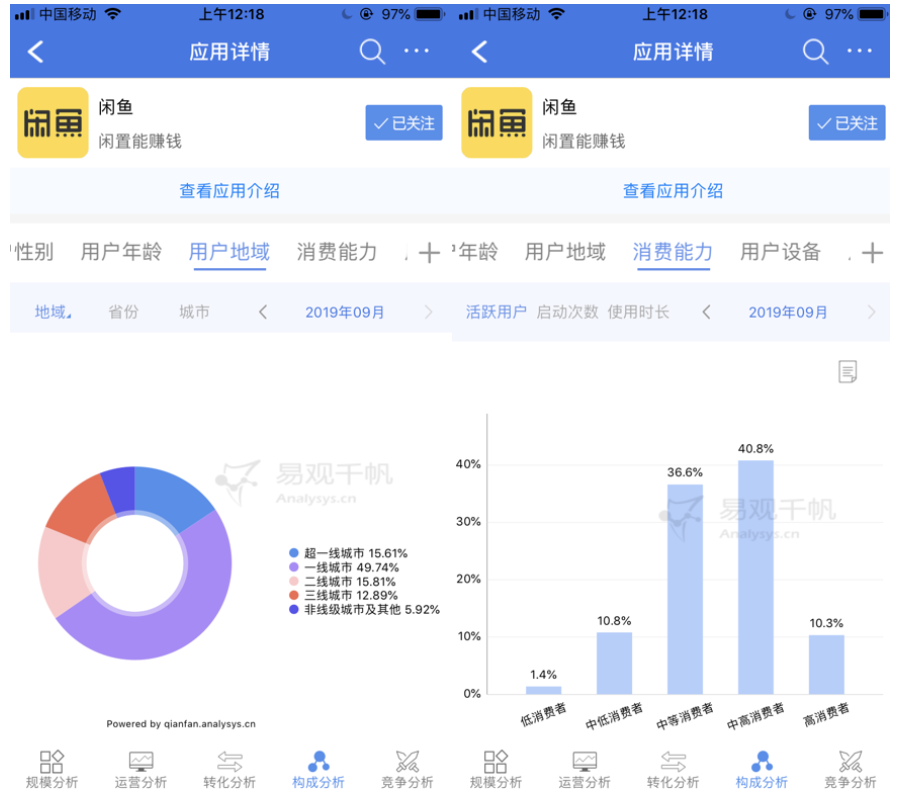Open 2019年09月 date picker in left screen

coord(345,312)
